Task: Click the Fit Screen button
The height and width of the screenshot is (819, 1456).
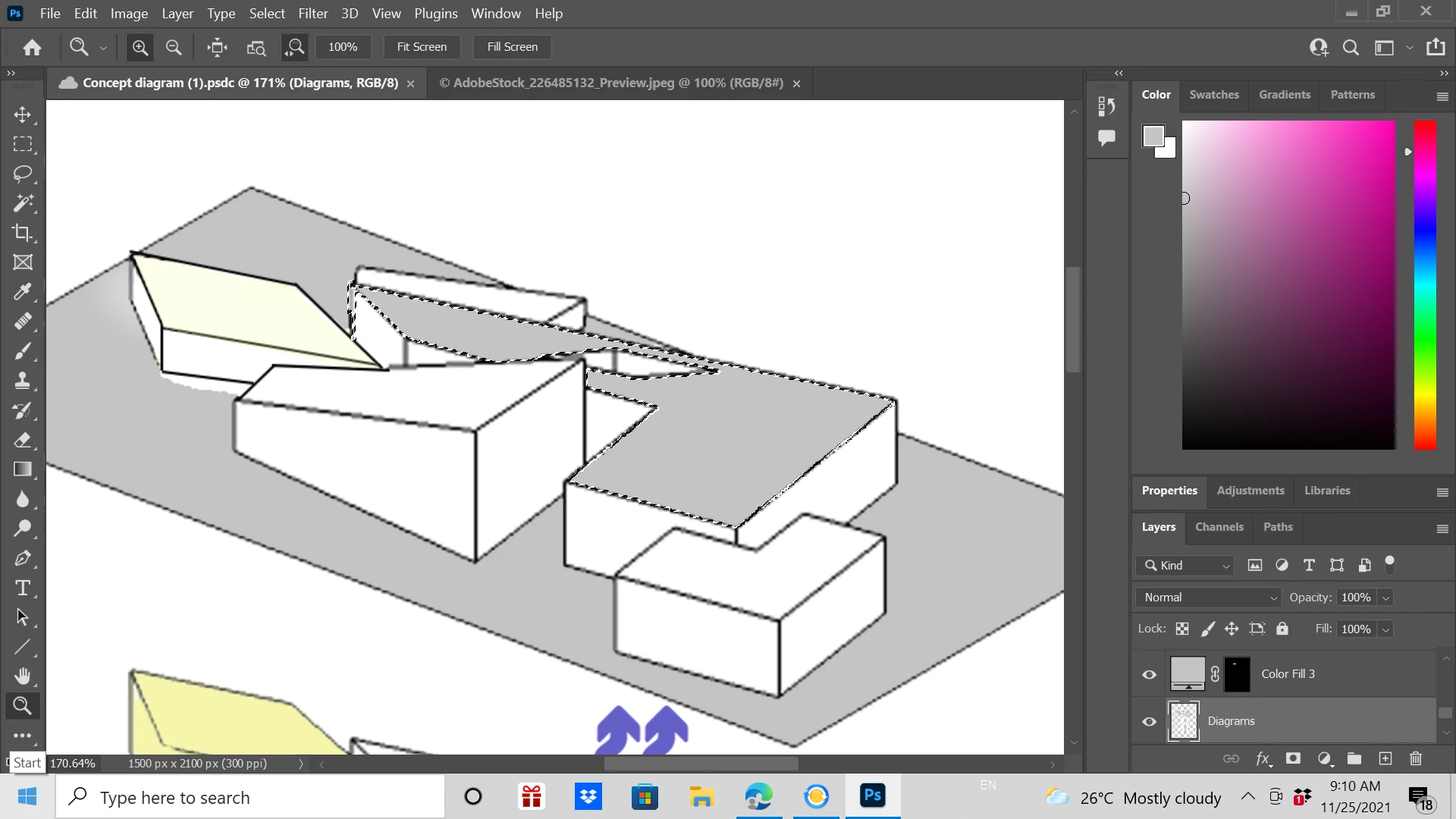Action: click(422, 47)
